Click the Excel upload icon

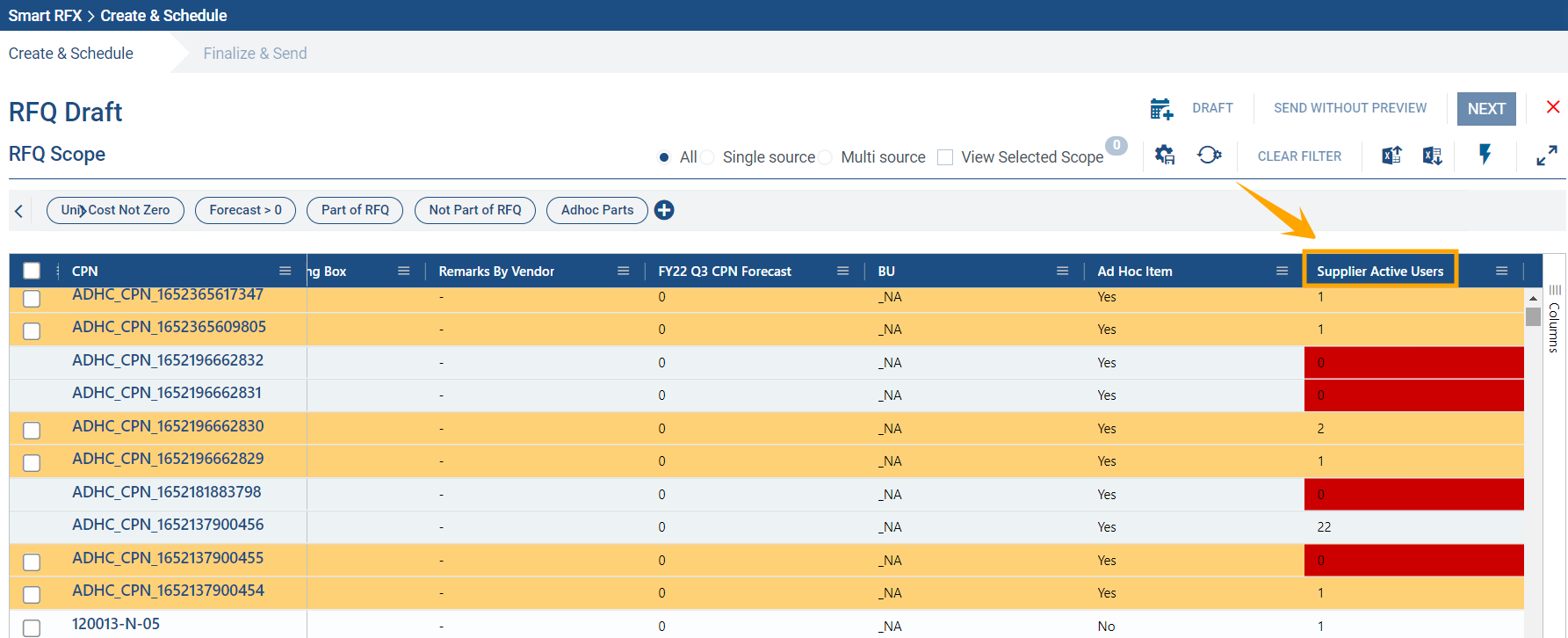click(1391, 156)
